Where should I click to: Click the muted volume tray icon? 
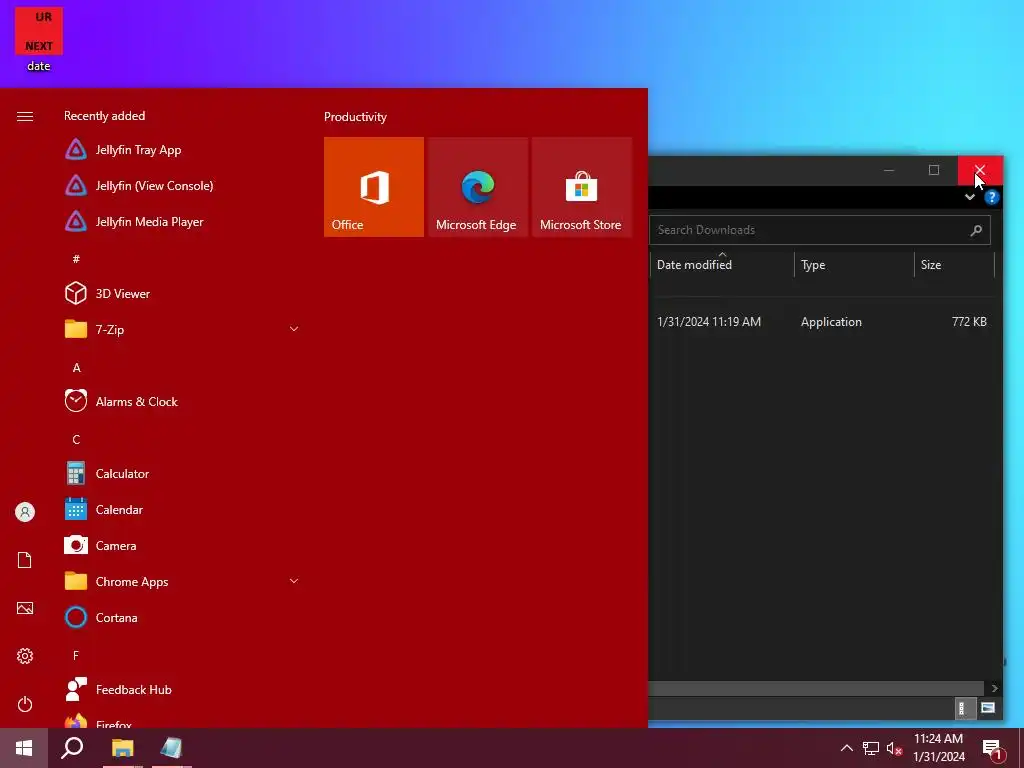(894, 748)
